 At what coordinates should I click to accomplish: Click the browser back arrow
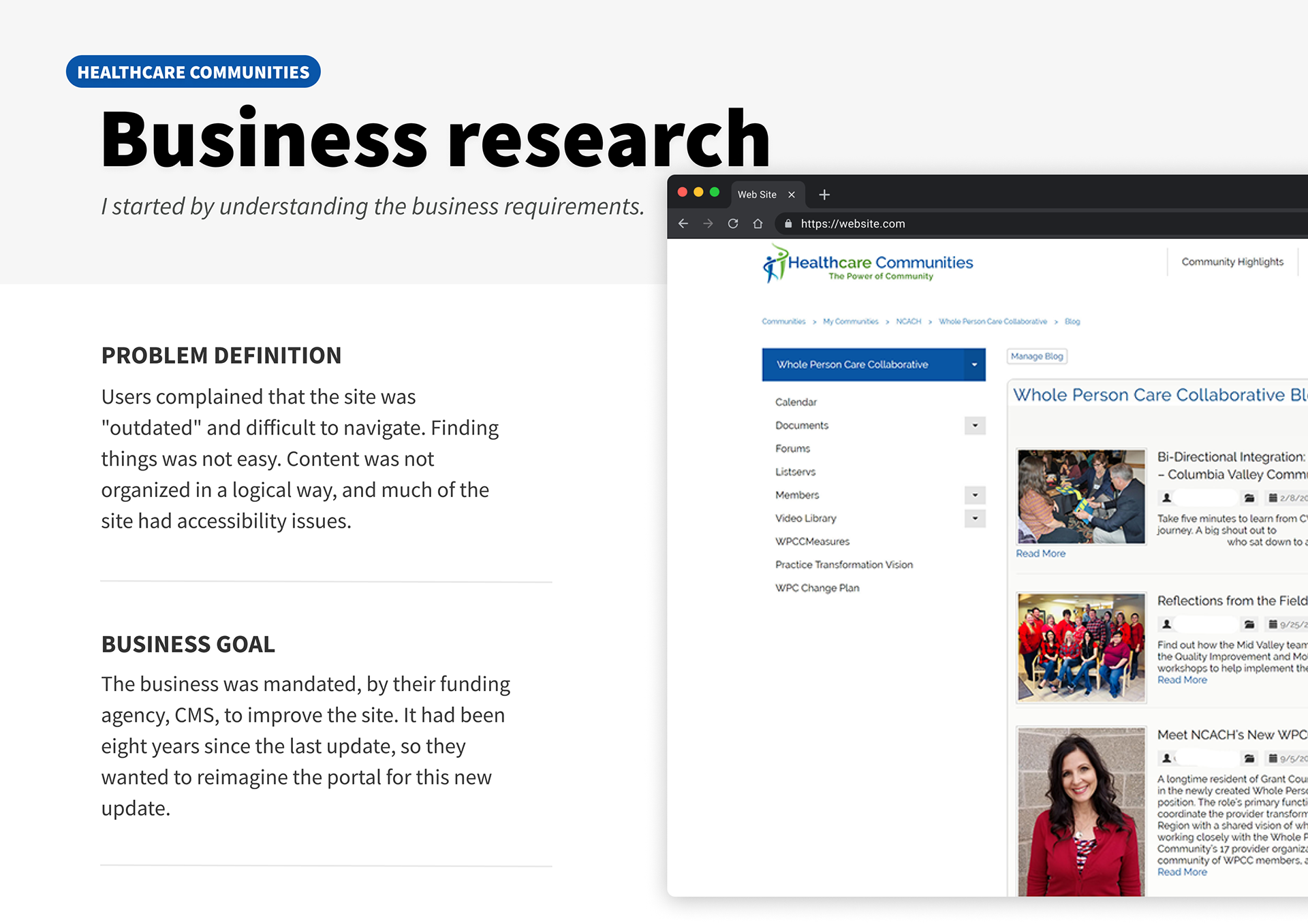pos(683,223)
